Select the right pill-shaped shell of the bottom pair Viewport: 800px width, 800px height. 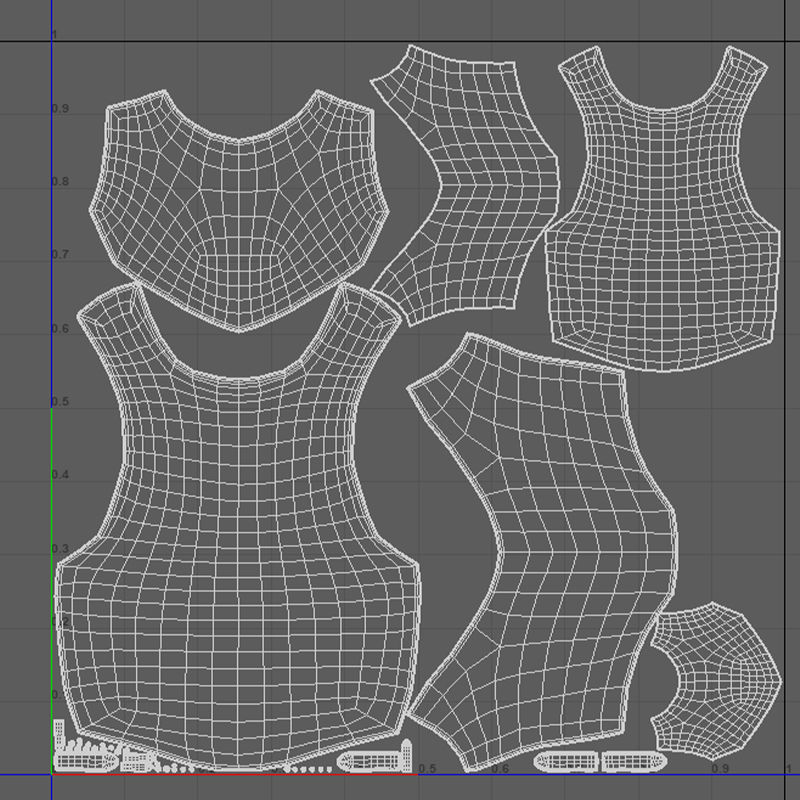[x=634, y=761]
